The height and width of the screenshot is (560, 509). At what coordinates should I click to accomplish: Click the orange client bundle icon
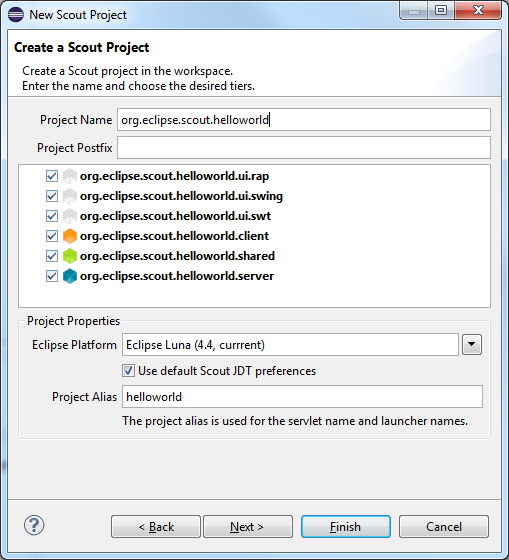(70, 236)
